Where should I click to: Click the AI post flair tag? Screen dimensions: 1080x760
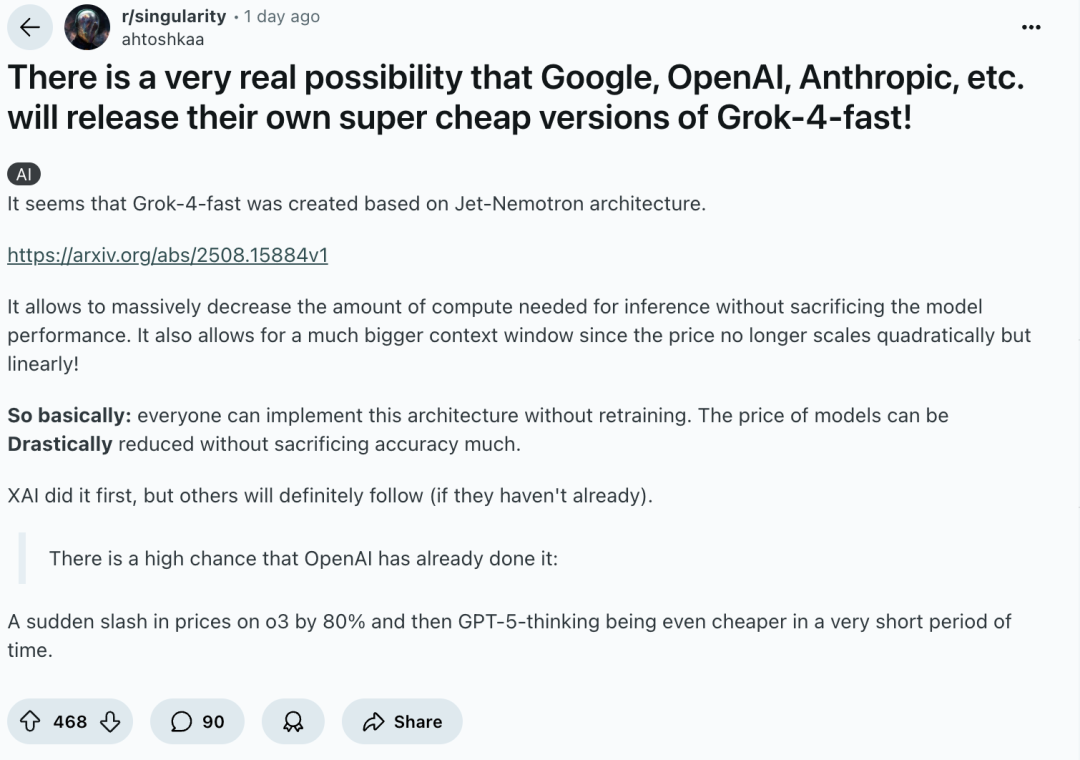(24, 174)
